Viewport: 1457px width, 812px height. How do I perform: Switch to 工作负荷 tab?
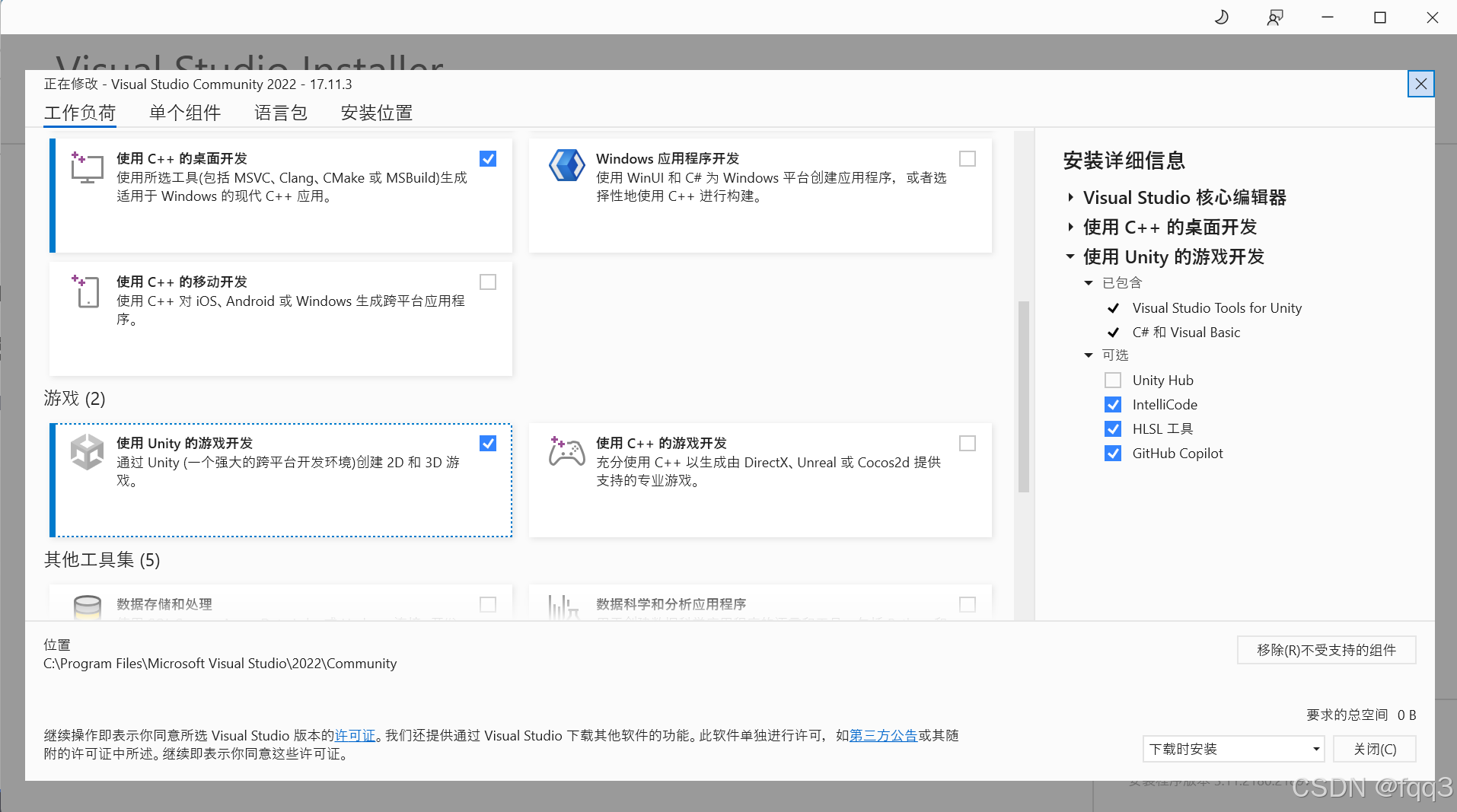click(80, 113)
